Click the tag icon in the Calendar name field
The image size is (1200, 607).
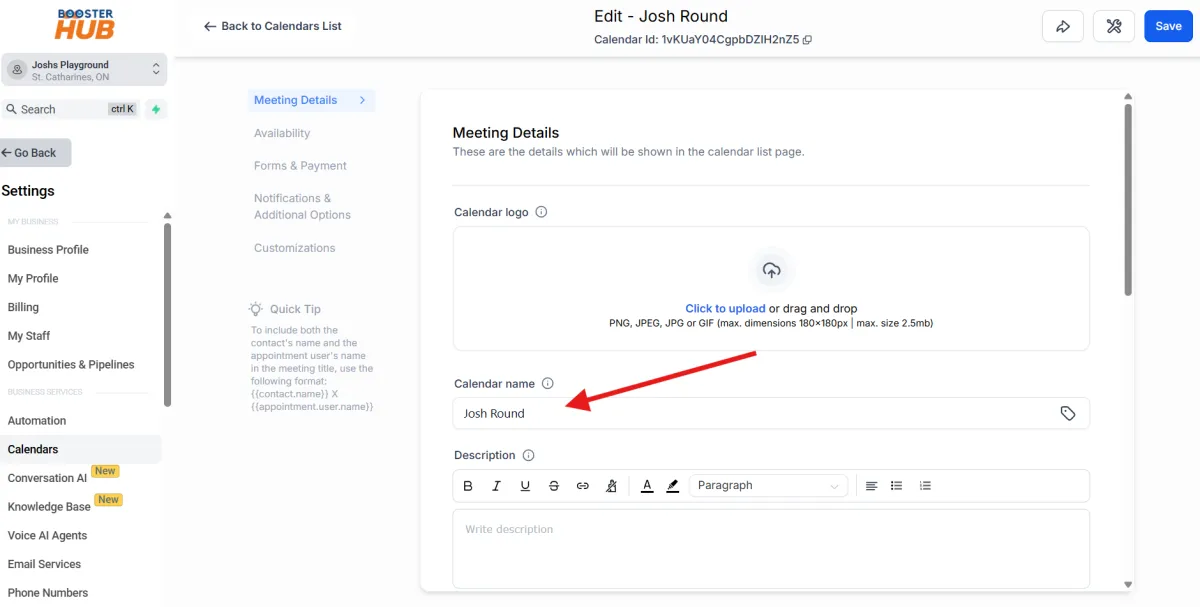click(1067, 413)
